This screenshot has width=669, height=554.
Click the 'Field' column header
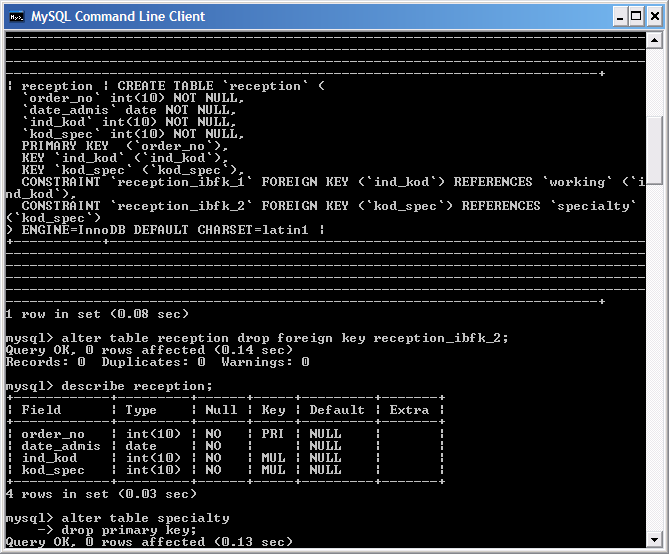pos(41,410)
